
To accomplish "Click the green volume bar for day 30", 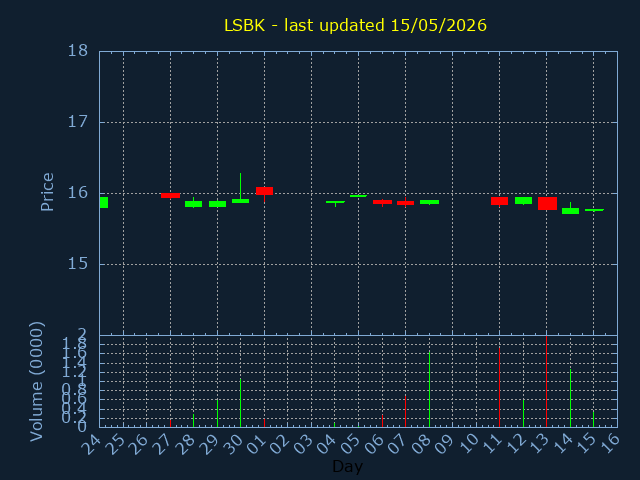I will (x=240, y=402).
